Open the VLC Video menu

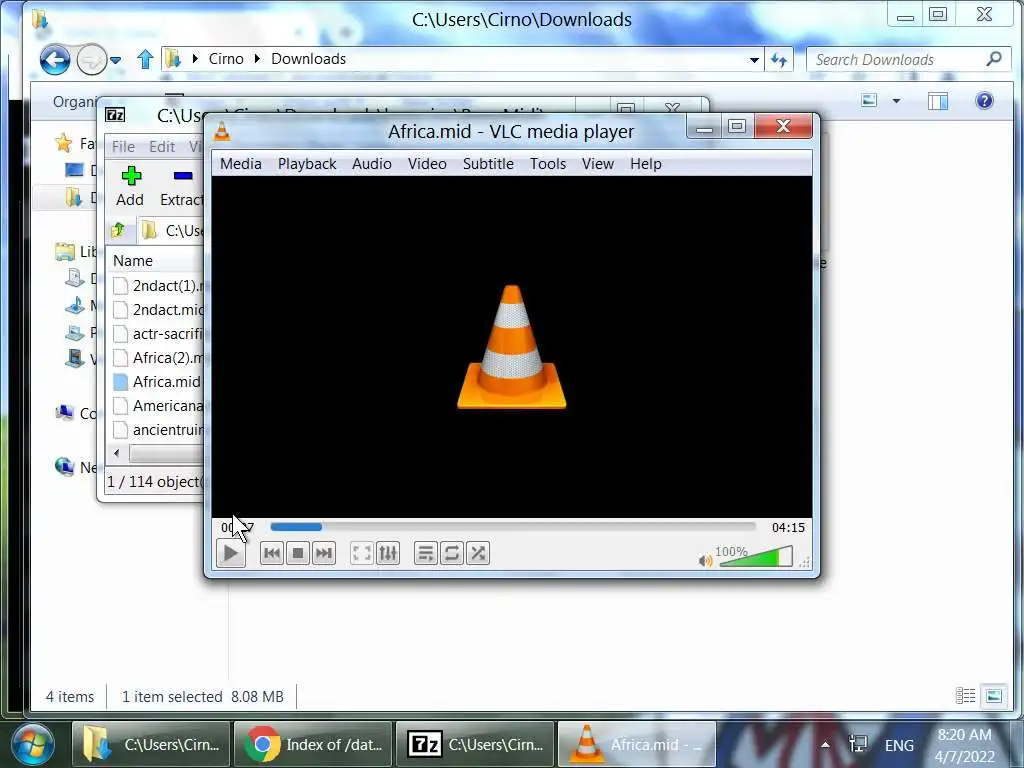tap(427, 164)
